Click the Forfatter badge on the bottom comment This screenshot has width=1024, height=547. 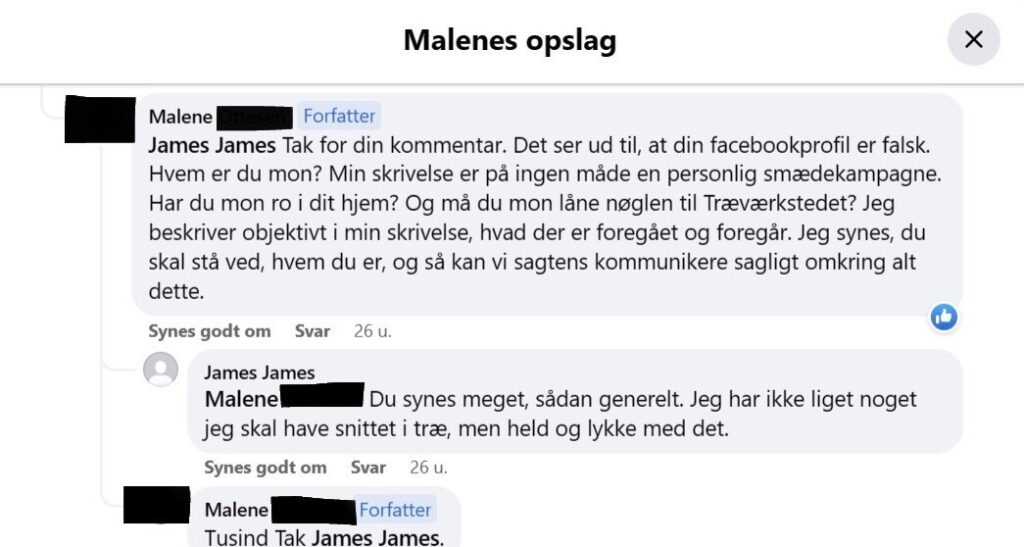[395, 510]
